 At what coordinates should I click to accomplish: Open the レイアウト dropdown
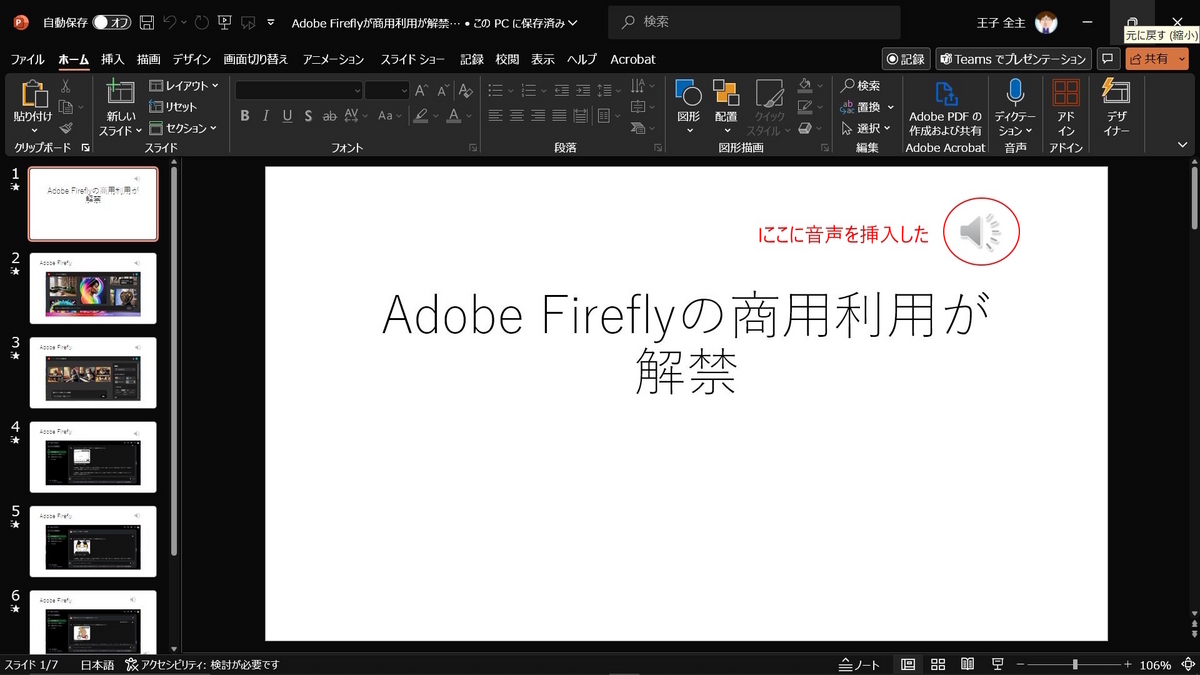pyautogui.click(x=184, y=86)
